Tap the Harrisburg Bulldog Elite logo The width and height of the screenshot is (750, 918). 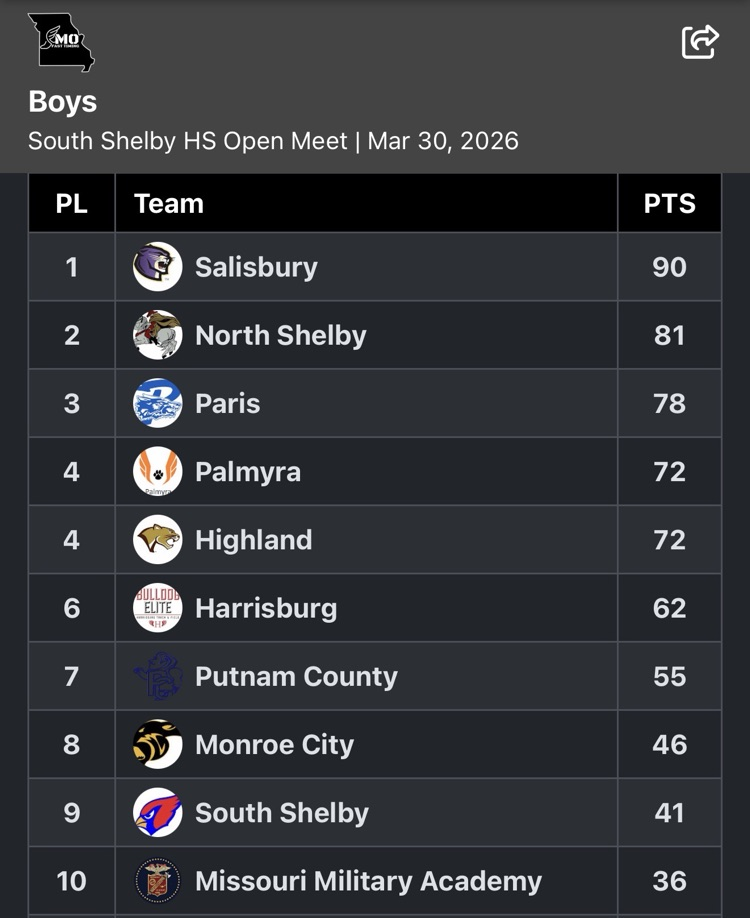click(158, 608)
